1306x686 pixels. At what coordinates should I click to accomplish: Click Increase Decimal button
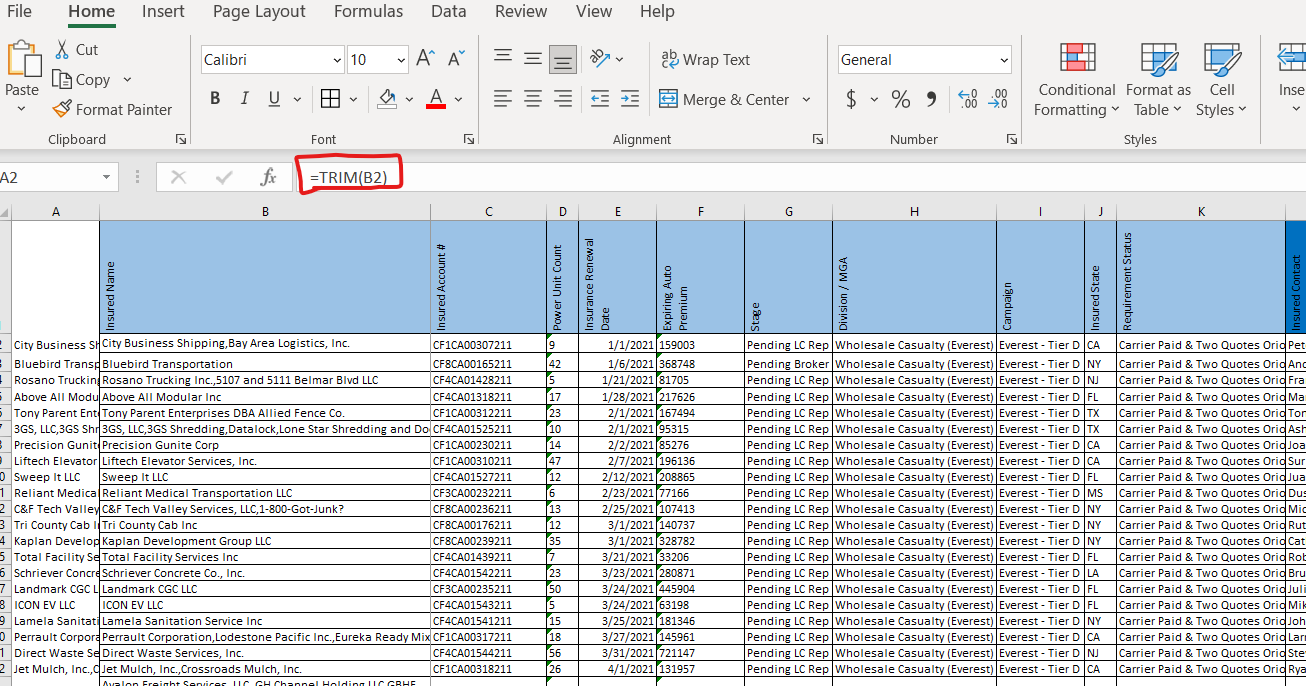pos(968,99)
